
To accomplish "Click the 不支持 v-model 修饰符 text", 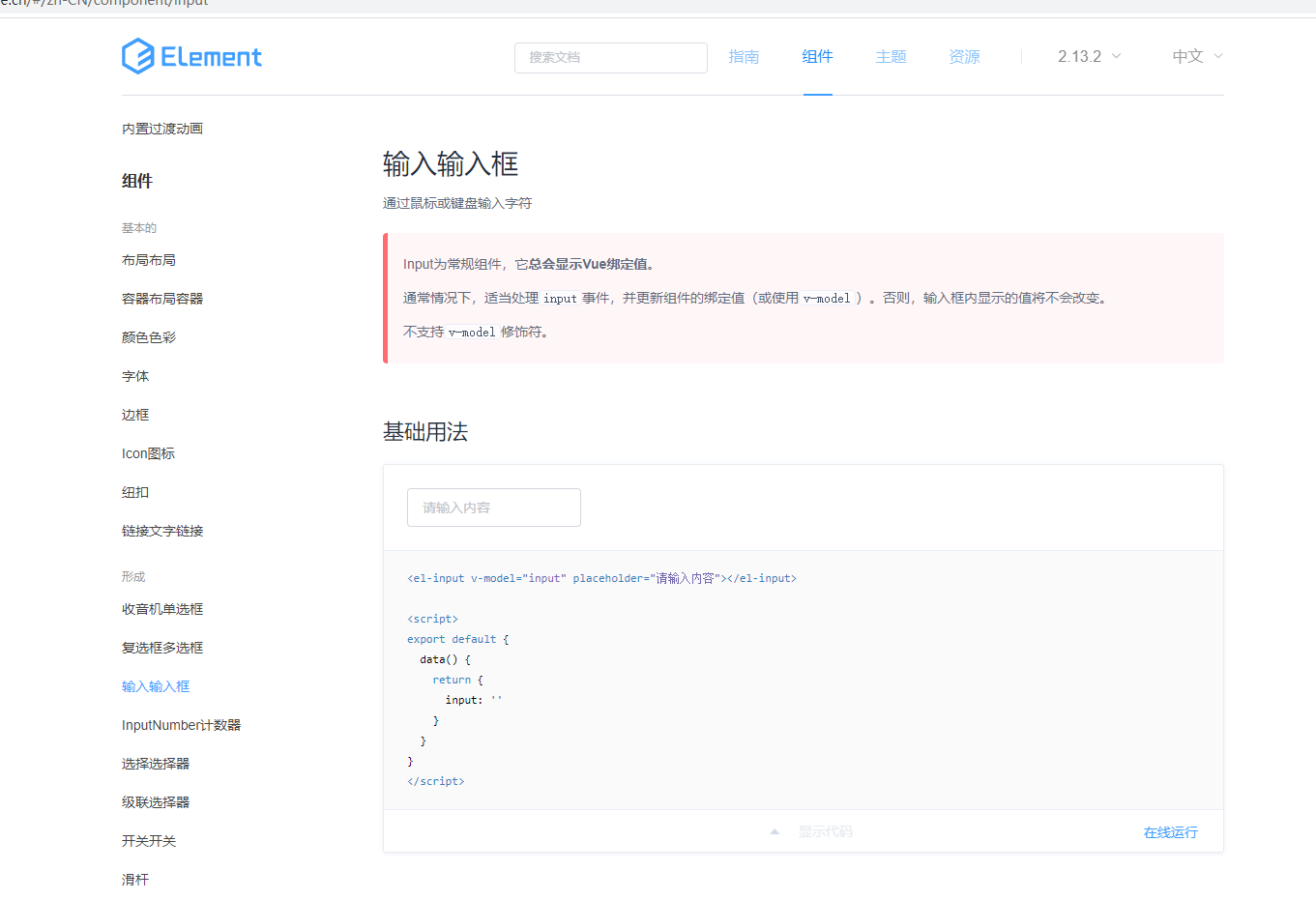I will point(476,332).
